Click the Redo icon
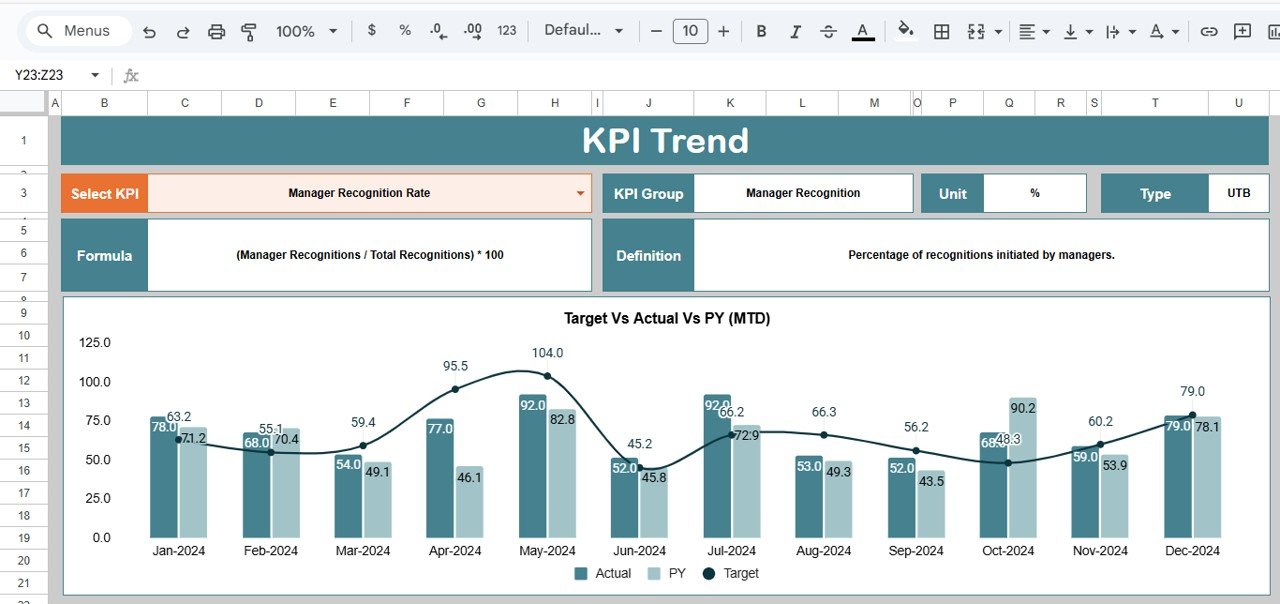1280x604 pixels. (183, 32)
